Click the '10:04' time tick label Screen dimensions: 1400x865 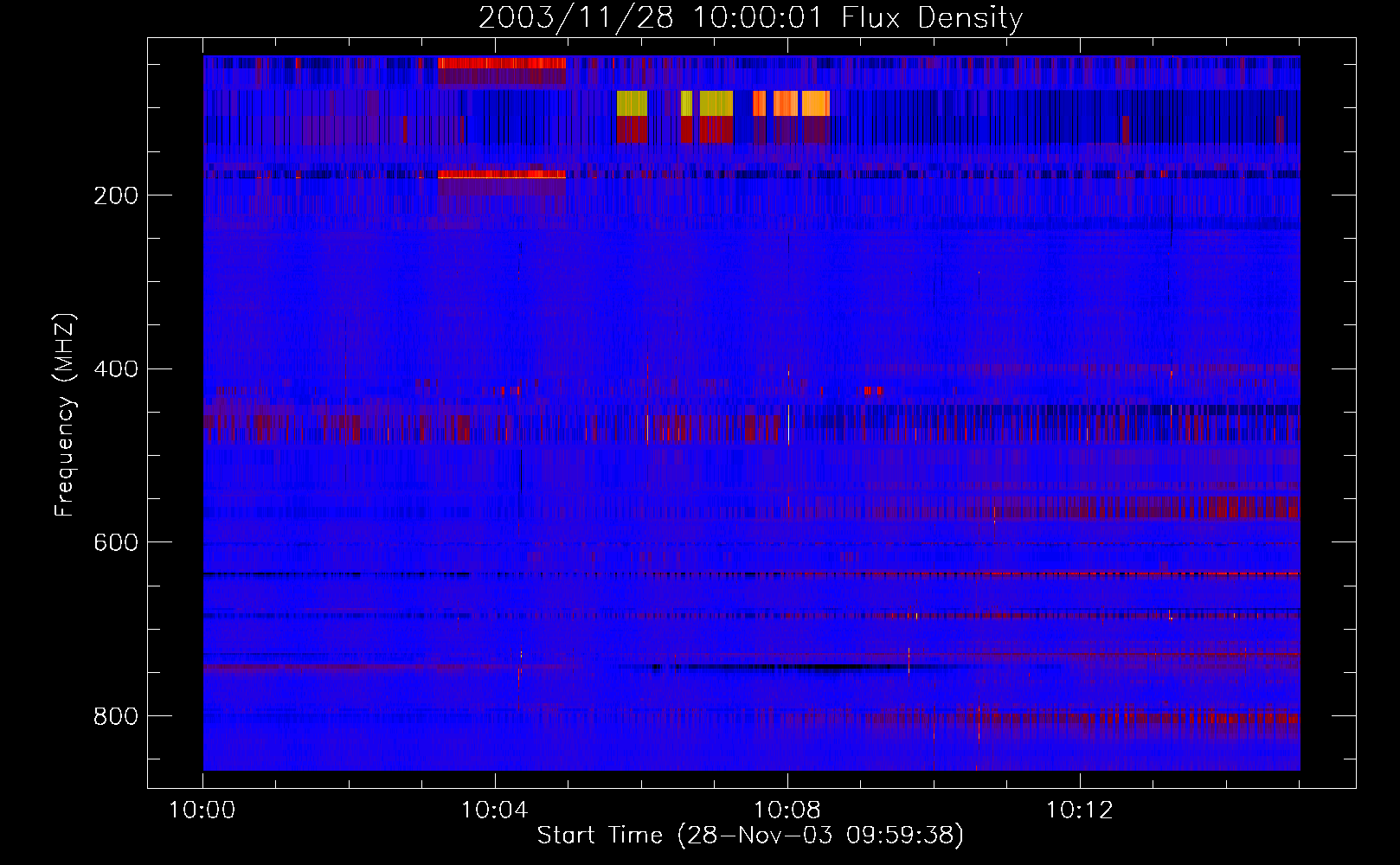(495, 811)
